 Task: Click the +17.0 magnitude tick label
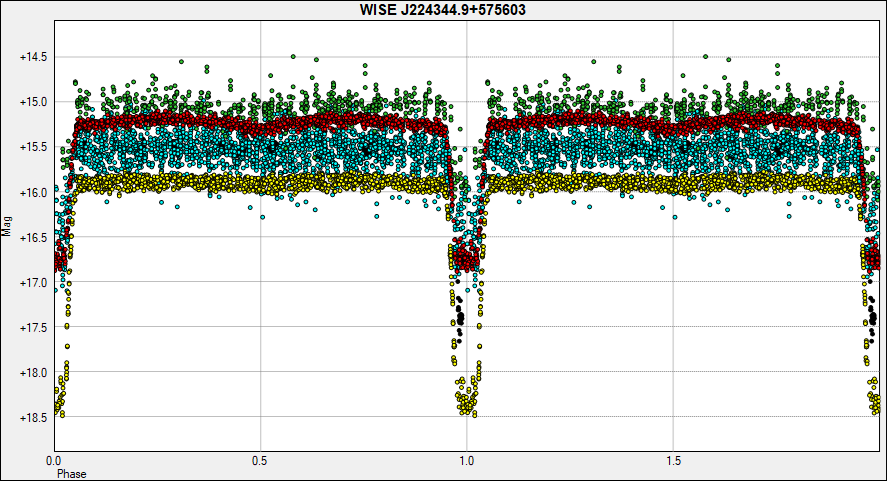pos(33,283)
